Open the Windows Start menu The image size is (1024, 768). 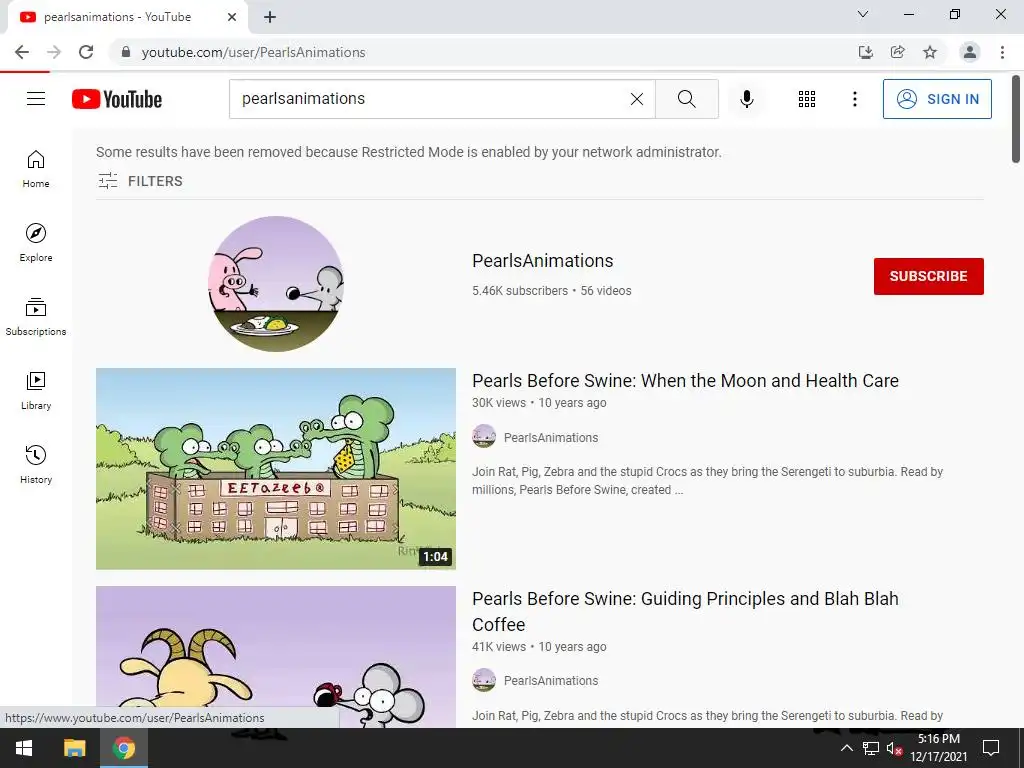coord(24,748)
